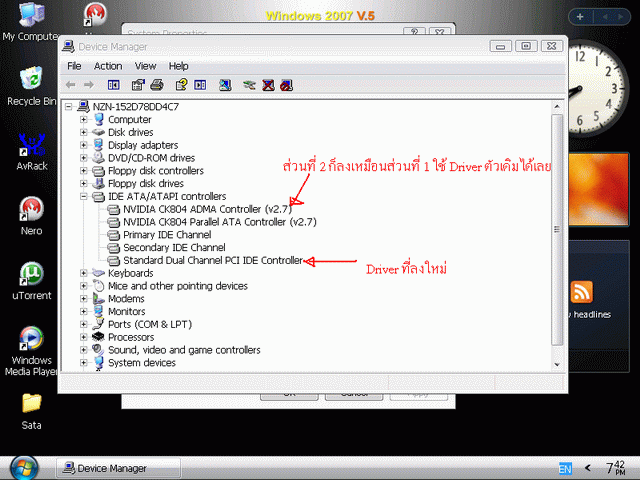Click the sidebar previous gadgets arrow
640x480 pixels.
coord(605,17)
